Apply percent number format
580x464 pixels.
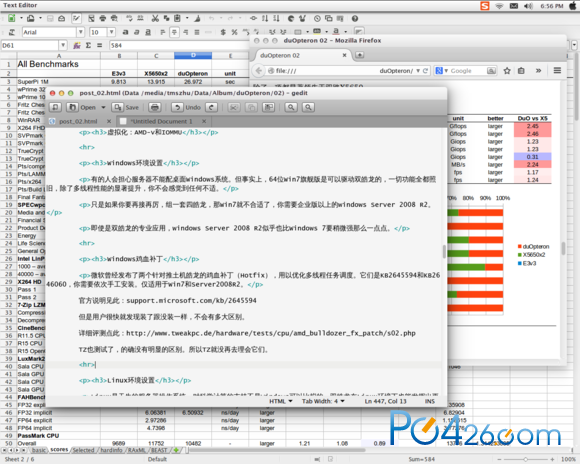click(x=234, y=32)
